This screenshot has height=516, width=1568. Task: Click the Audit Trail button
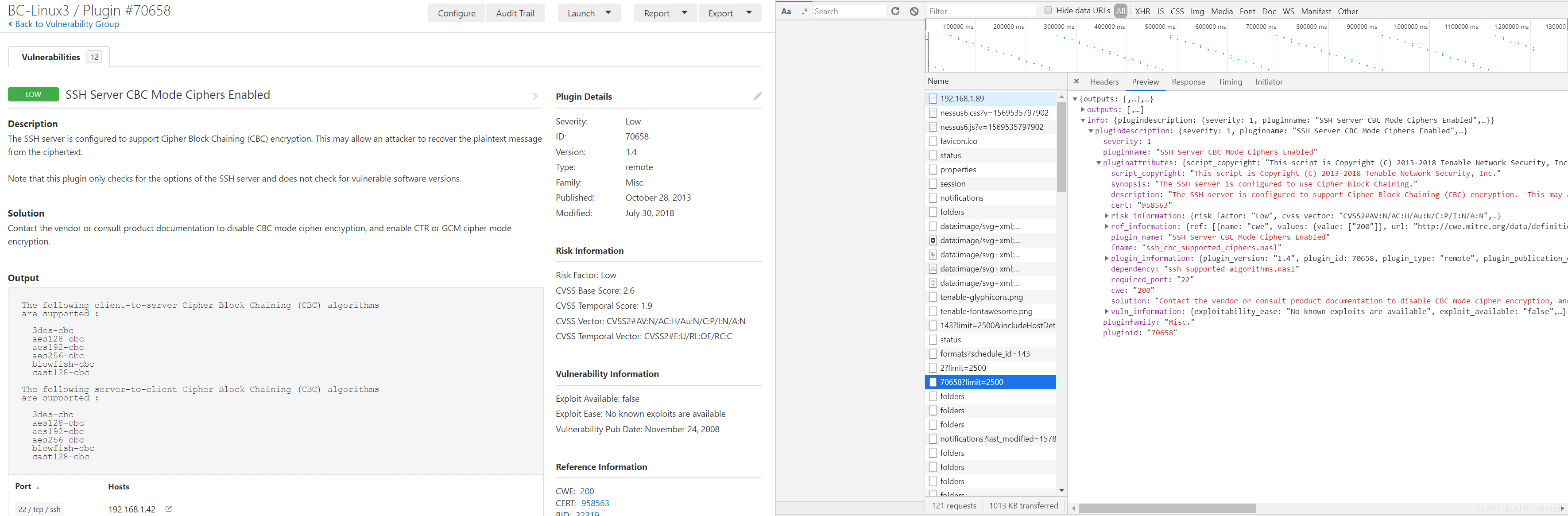tap(515, 13)
